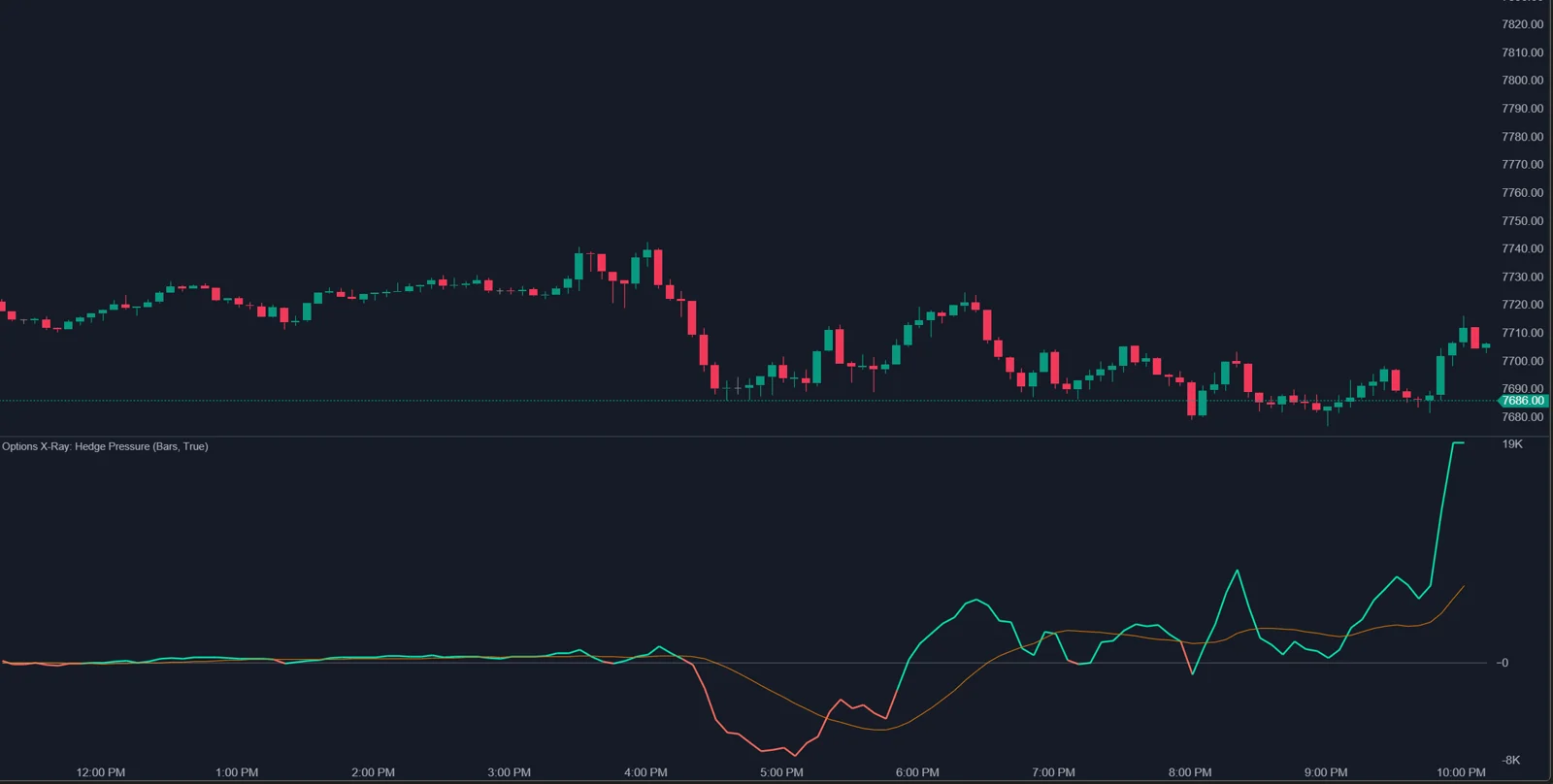The width and height of the screenshot is (1553, 784).
Task: Click the 7820.00 price axis label
Action: 1522,25
